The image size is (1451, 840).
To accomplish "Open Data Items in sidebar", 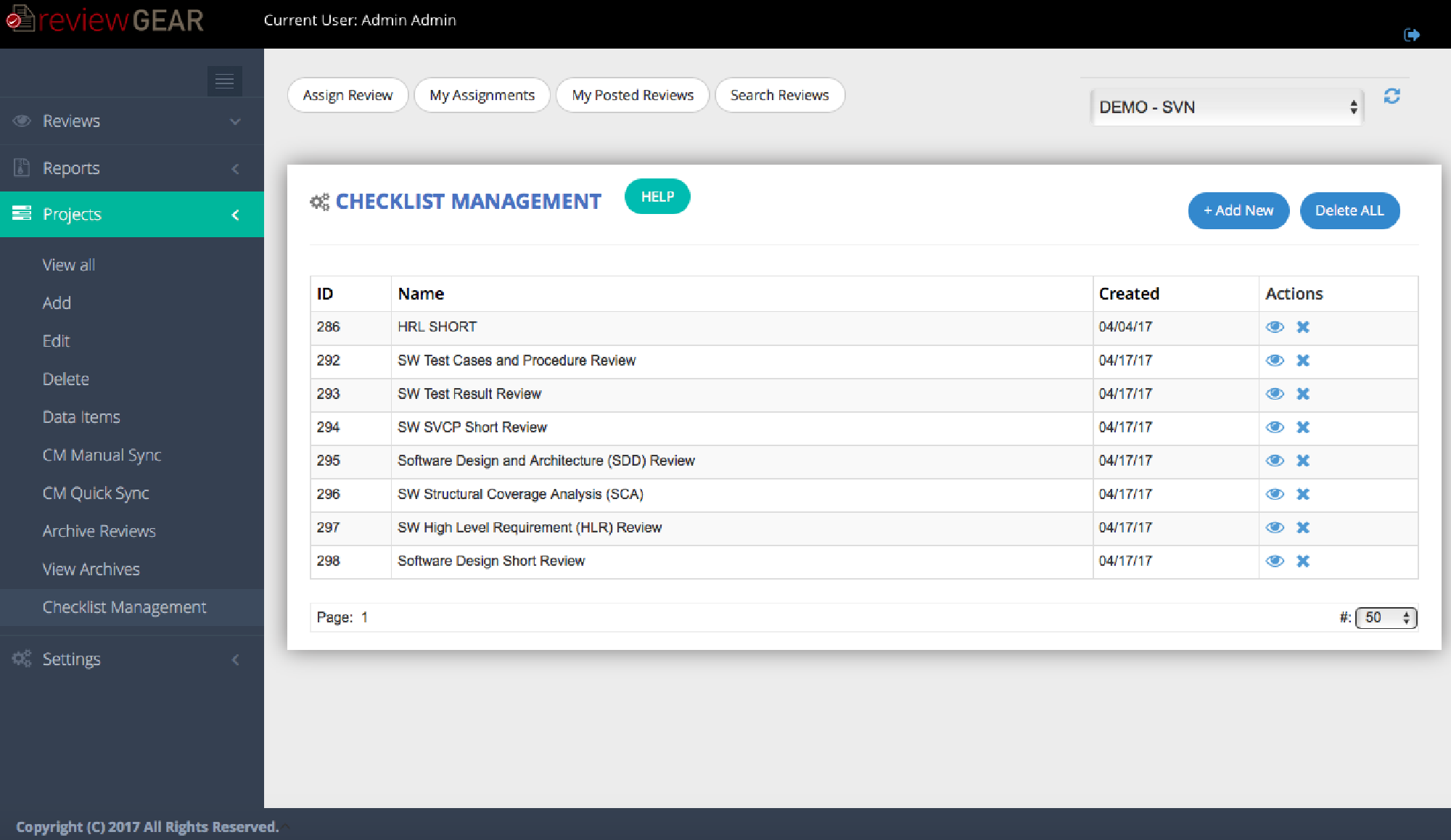I will click(x=81, y=417).
